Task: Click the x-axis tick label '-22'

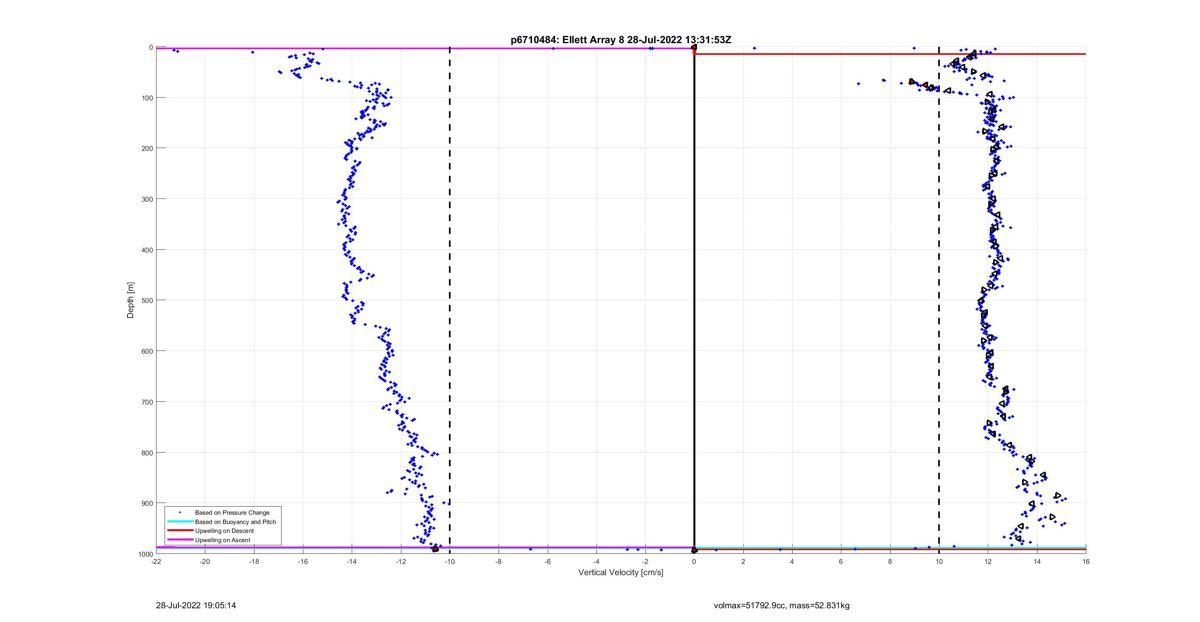Action: click(x=156, y=561)
